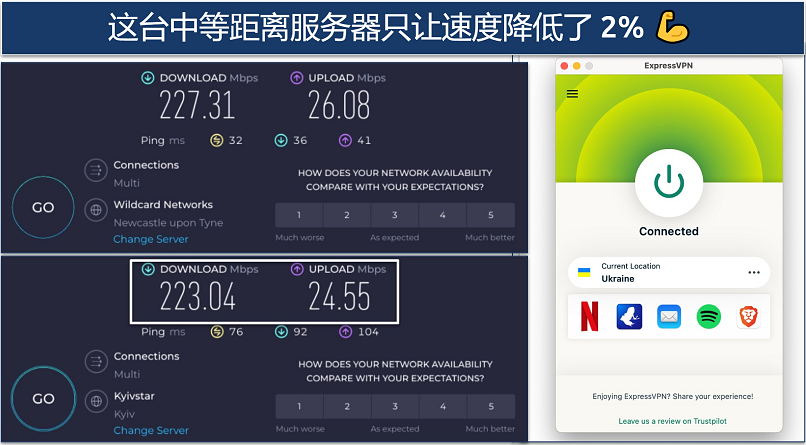Click the globe icon beside Kyivstar
The width and height of the screenshot is (806, 445).
pos(96,401)
